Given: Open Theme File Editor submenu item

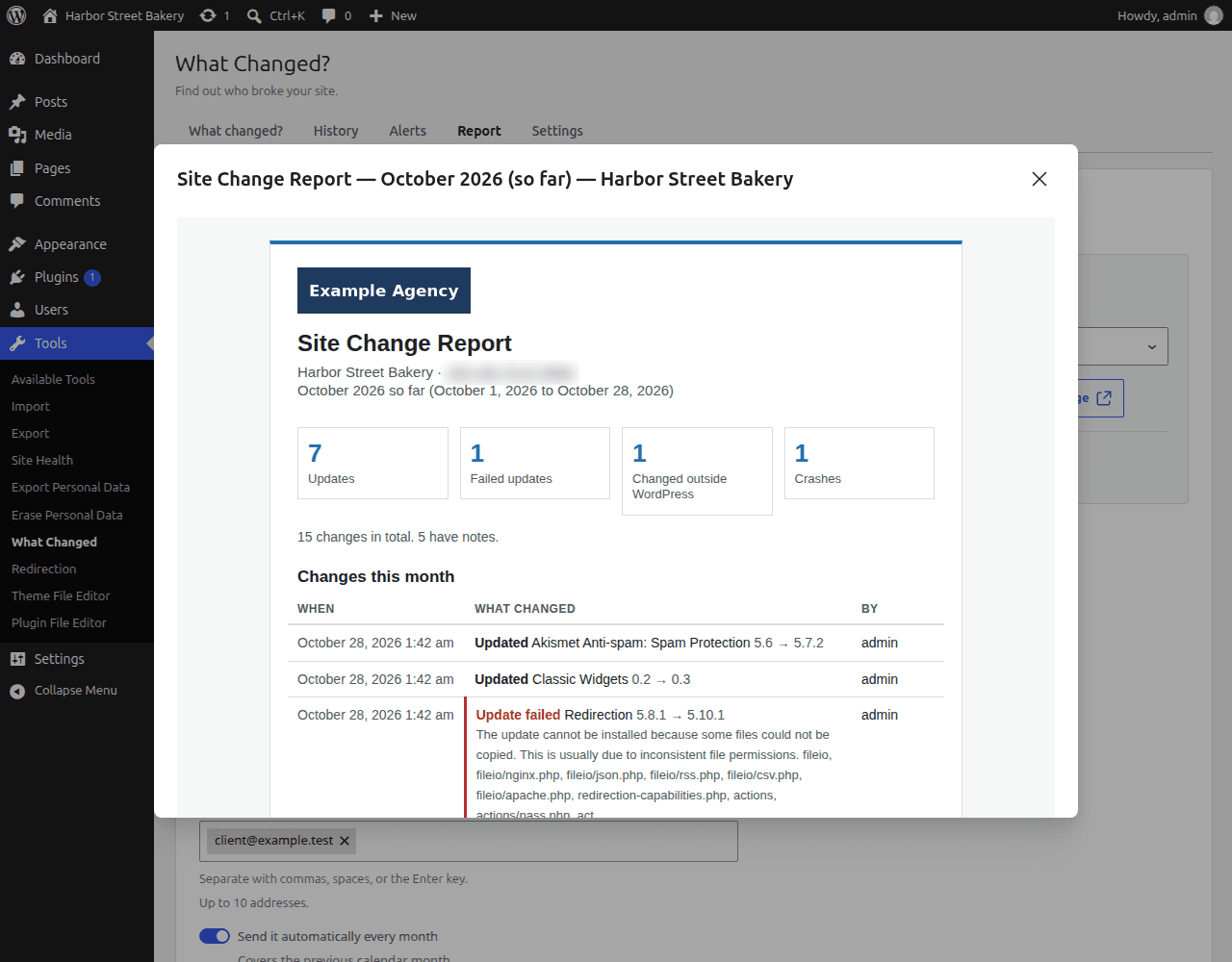Looking at the screenshot, I should 61,596.
